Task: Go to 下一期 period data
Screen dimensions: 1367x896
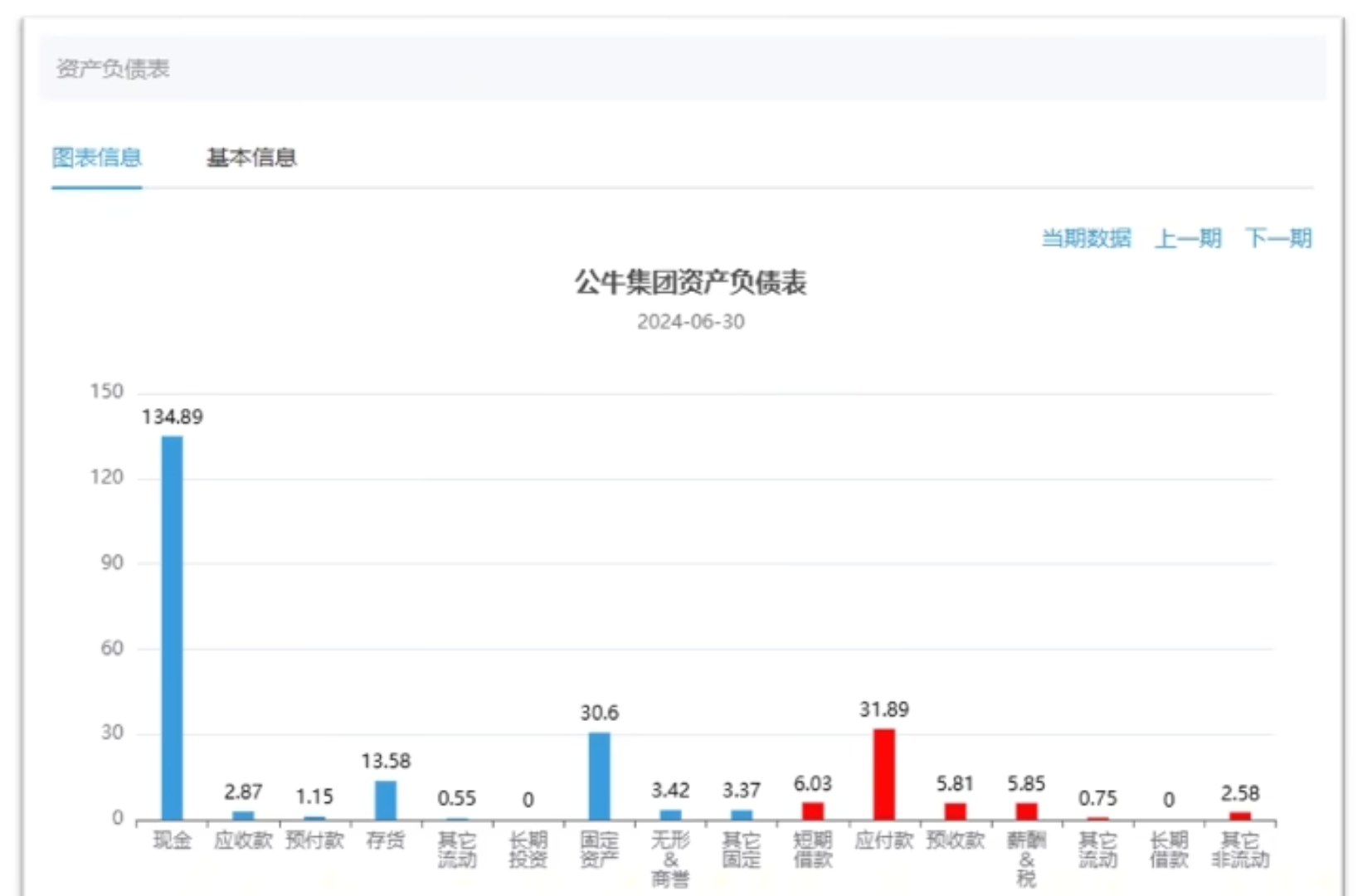Action: 1278,239
